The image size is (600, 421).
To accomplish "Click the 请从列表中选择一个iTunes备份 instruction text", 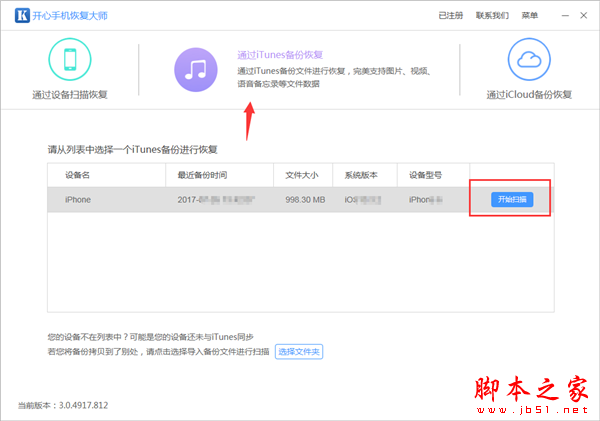I will click(132, 150).
